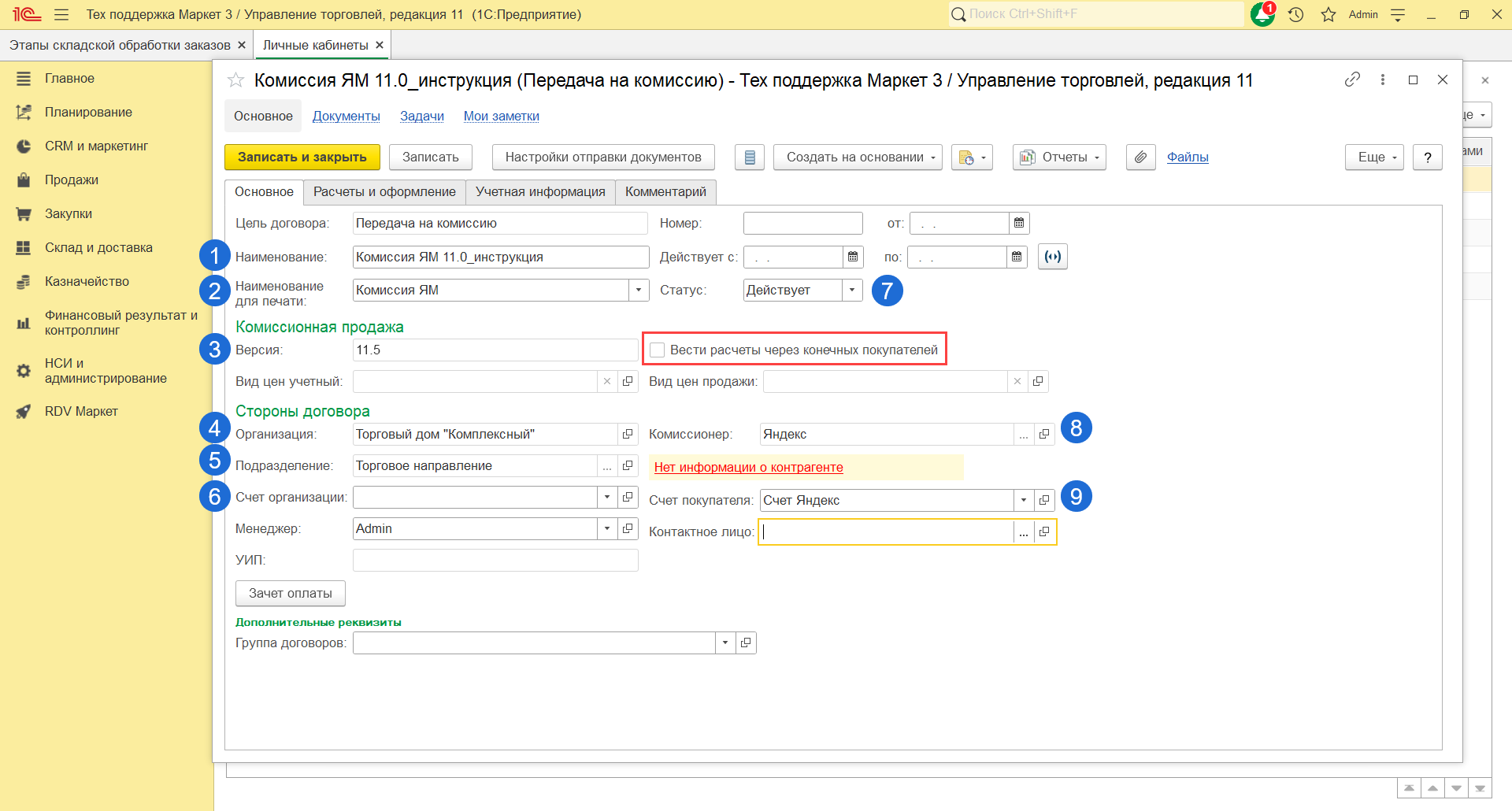Open history clock icon in title bar
This screenshot has height=811, width=1512.
click(1296, 14)
